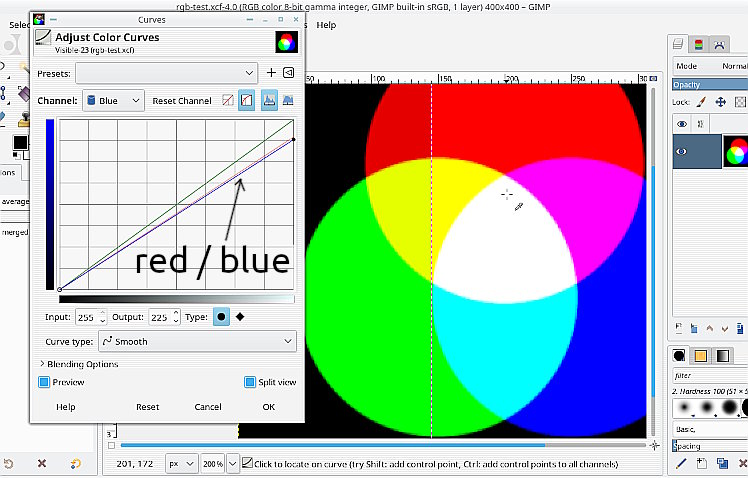
Task: Click the lock pixels brush icon
Action: (x=701, y=102)
